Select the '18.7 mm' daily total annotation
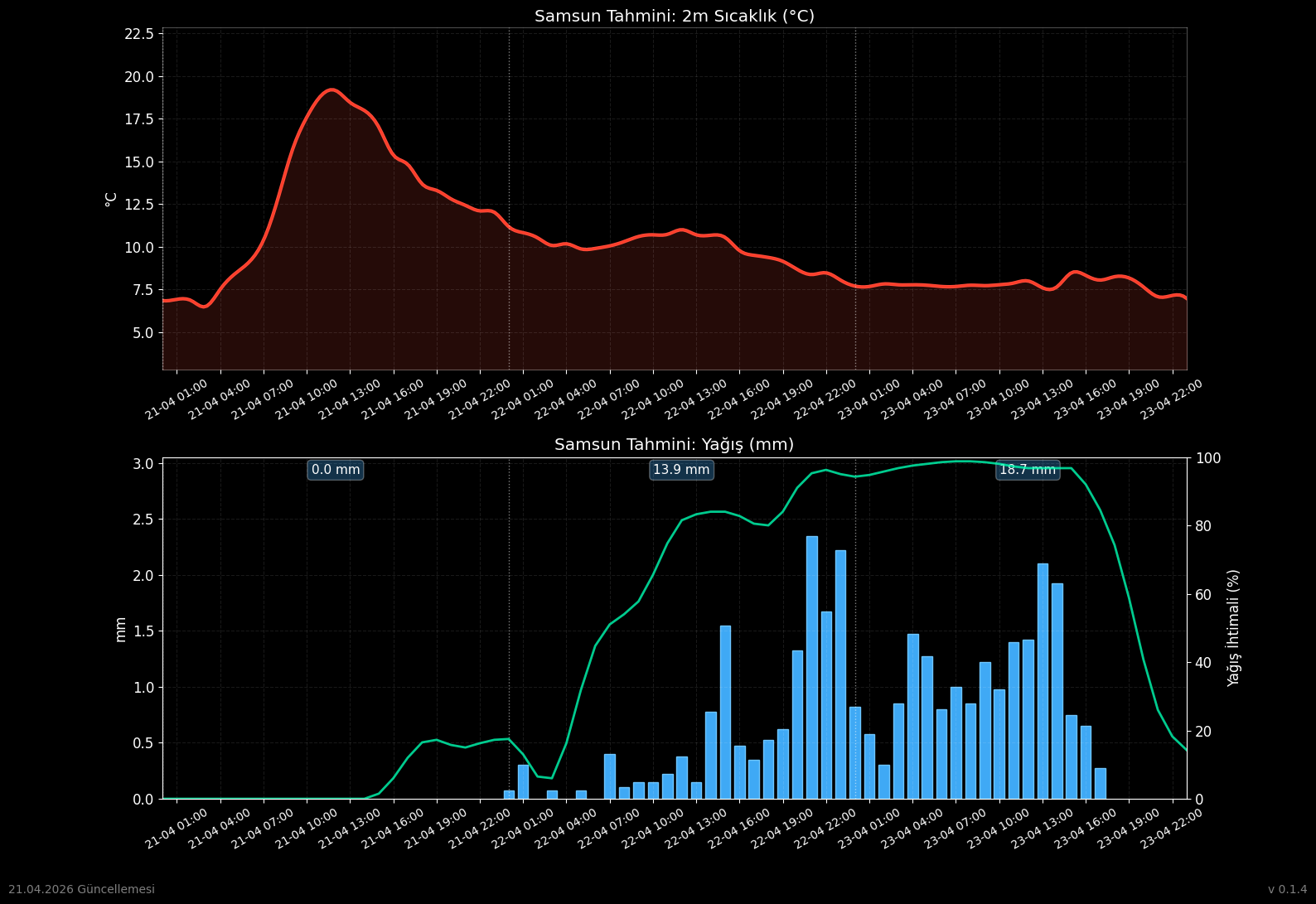 click(1028, 470)
